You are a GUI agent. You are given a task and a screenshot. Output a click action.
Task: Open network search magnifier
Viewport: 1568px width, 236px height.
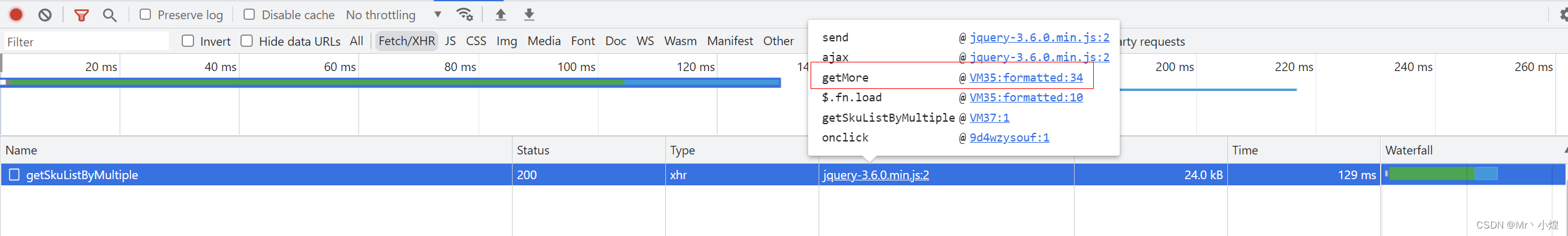(x=109, y=15)
